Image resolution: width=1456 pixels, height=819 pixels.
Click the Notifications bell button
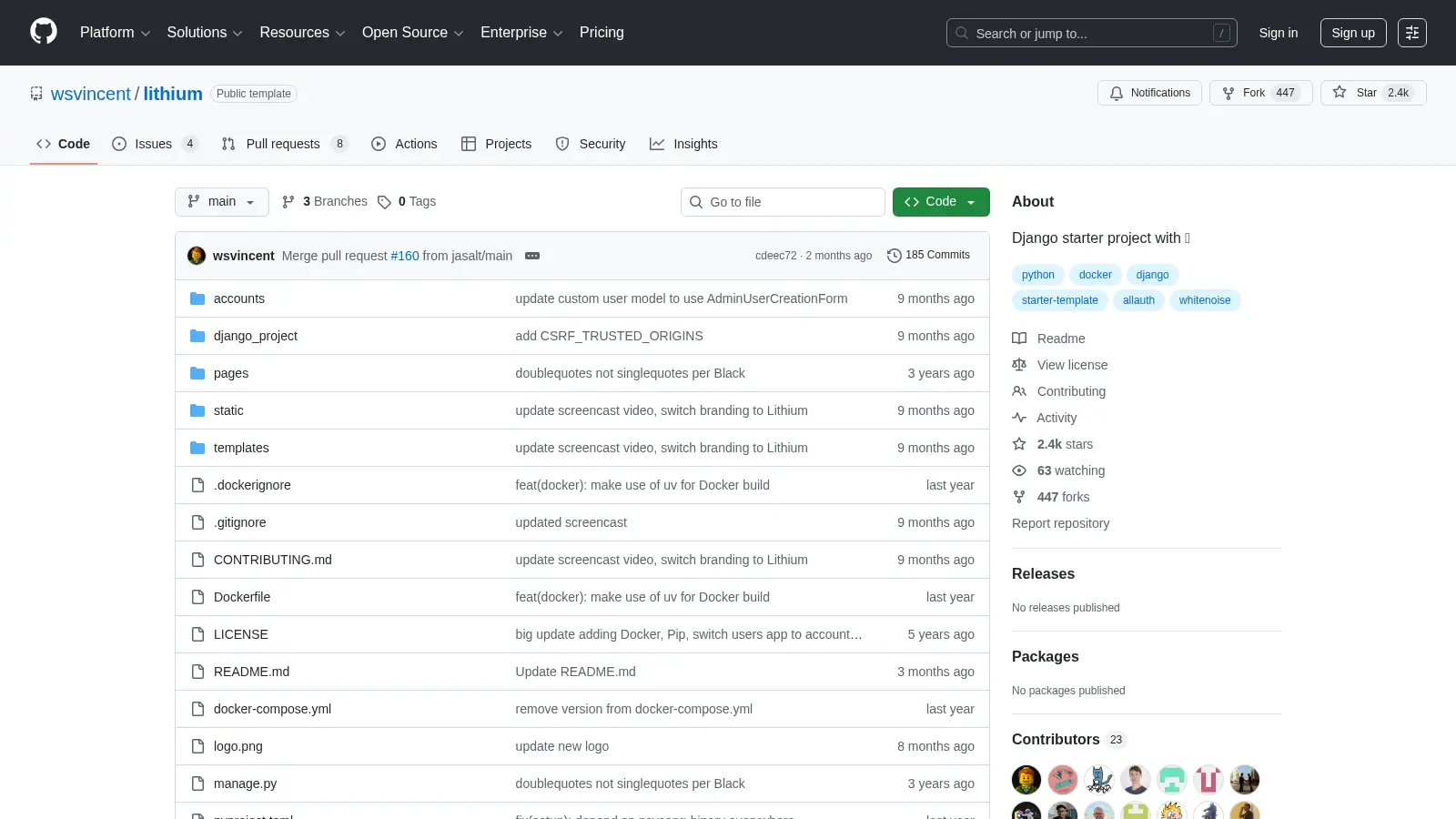pyautogui.click(x=1150, y=93)
